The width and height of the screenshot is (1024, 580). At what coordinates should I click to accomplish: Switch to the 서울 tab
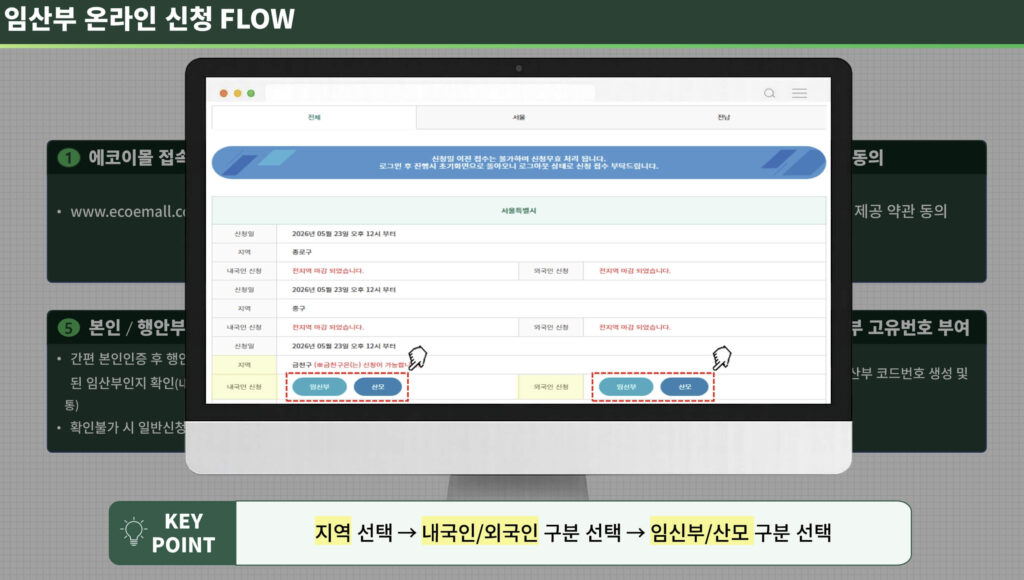coord(519,118)
